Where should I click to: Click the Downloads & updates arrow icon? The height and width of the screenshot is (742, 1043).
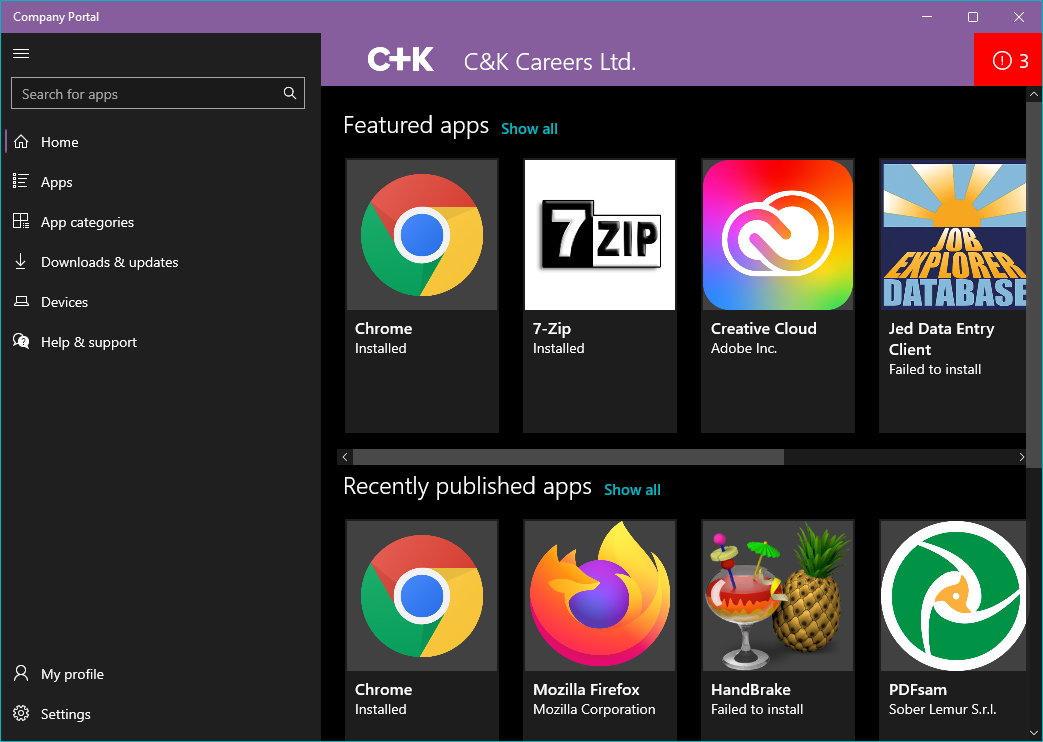pyautogui.click(x=21, y=261)
